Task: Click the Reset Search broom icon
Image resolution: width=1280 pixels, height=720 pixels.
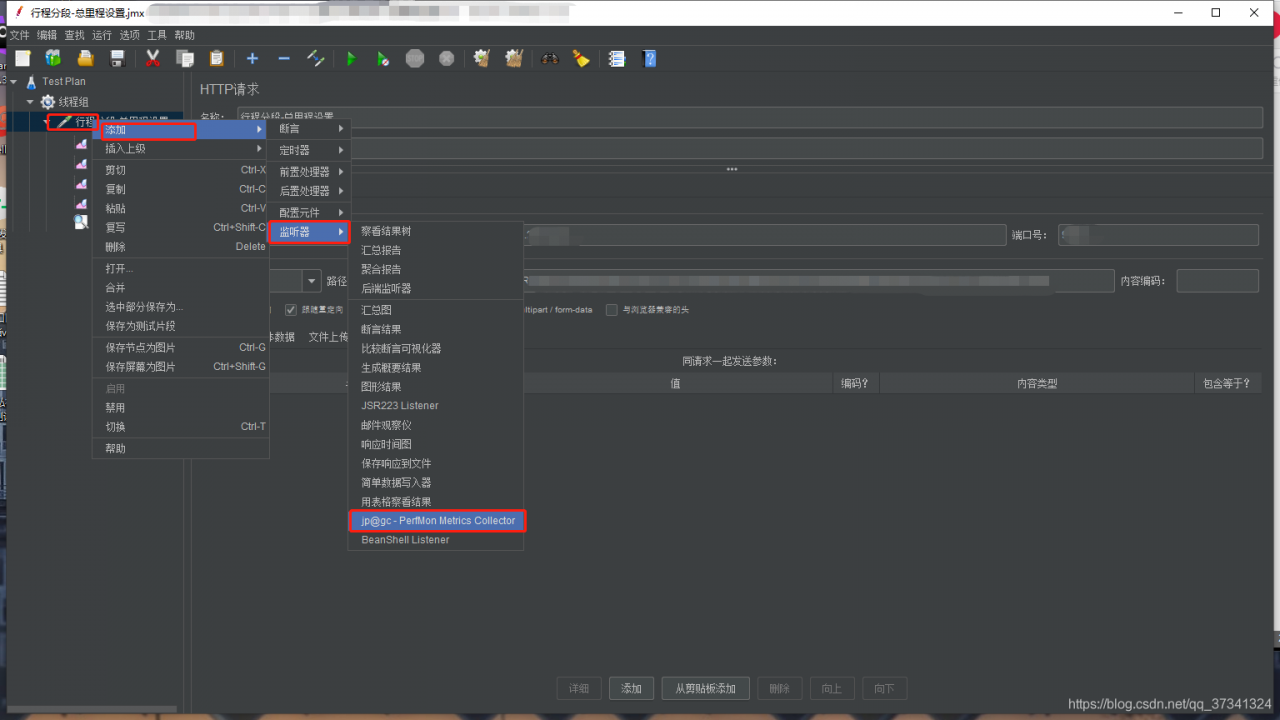Action: 581,58
